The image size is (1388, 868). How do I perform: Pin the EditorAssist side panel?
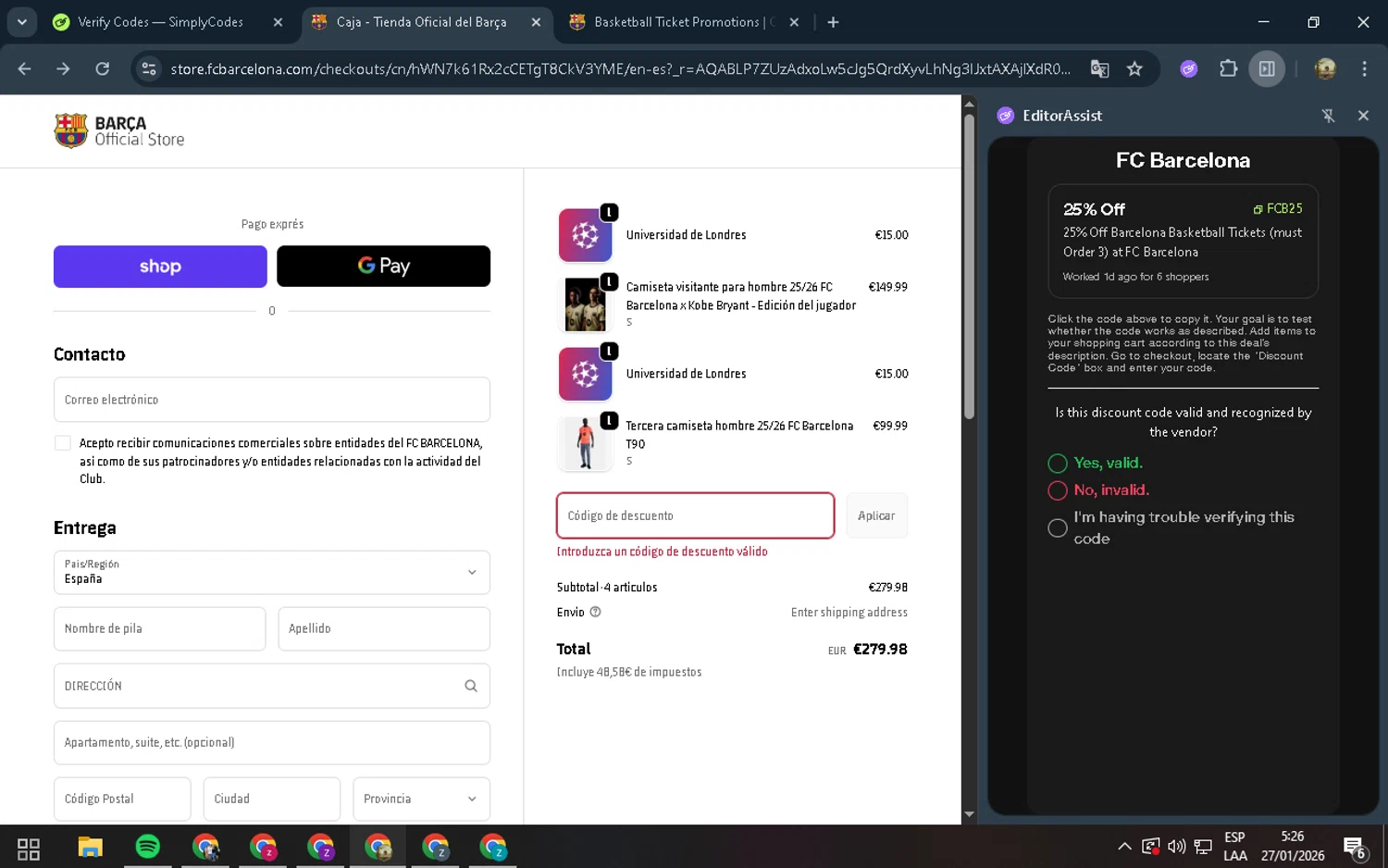1328,116
